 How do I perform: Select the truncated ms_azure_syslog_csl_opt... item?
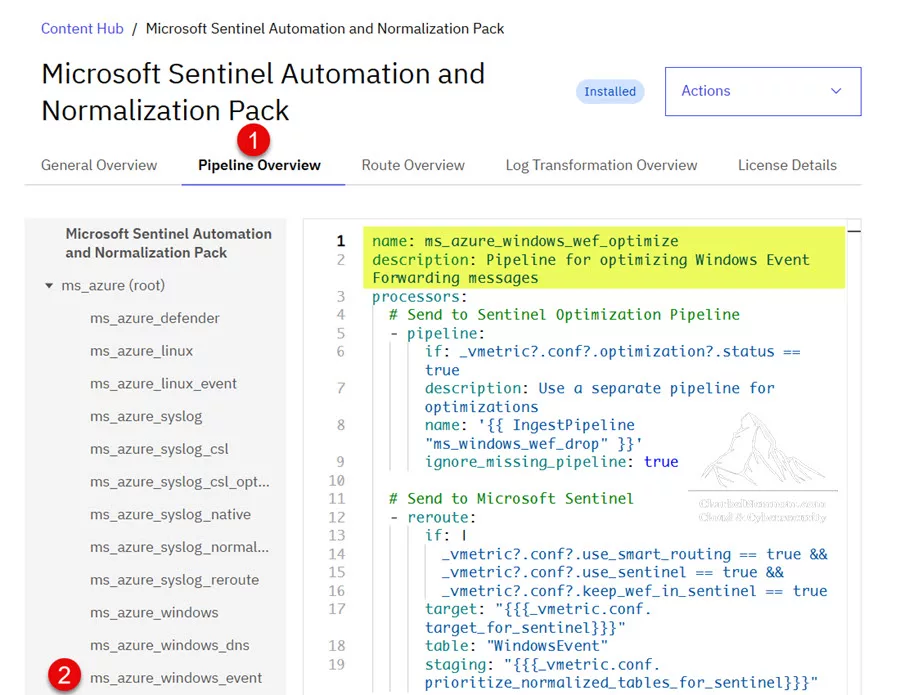click(x=180, y=482)
